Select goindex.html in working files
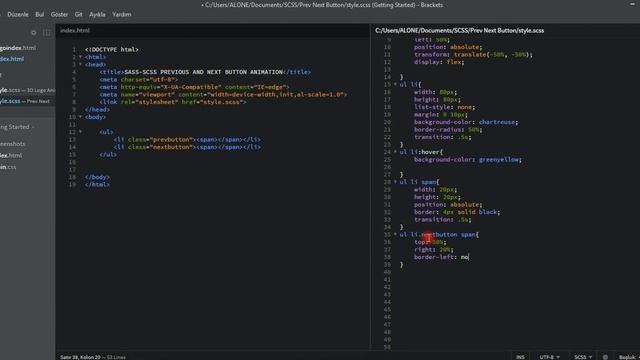The image size is (640, 360). point(18,48)
